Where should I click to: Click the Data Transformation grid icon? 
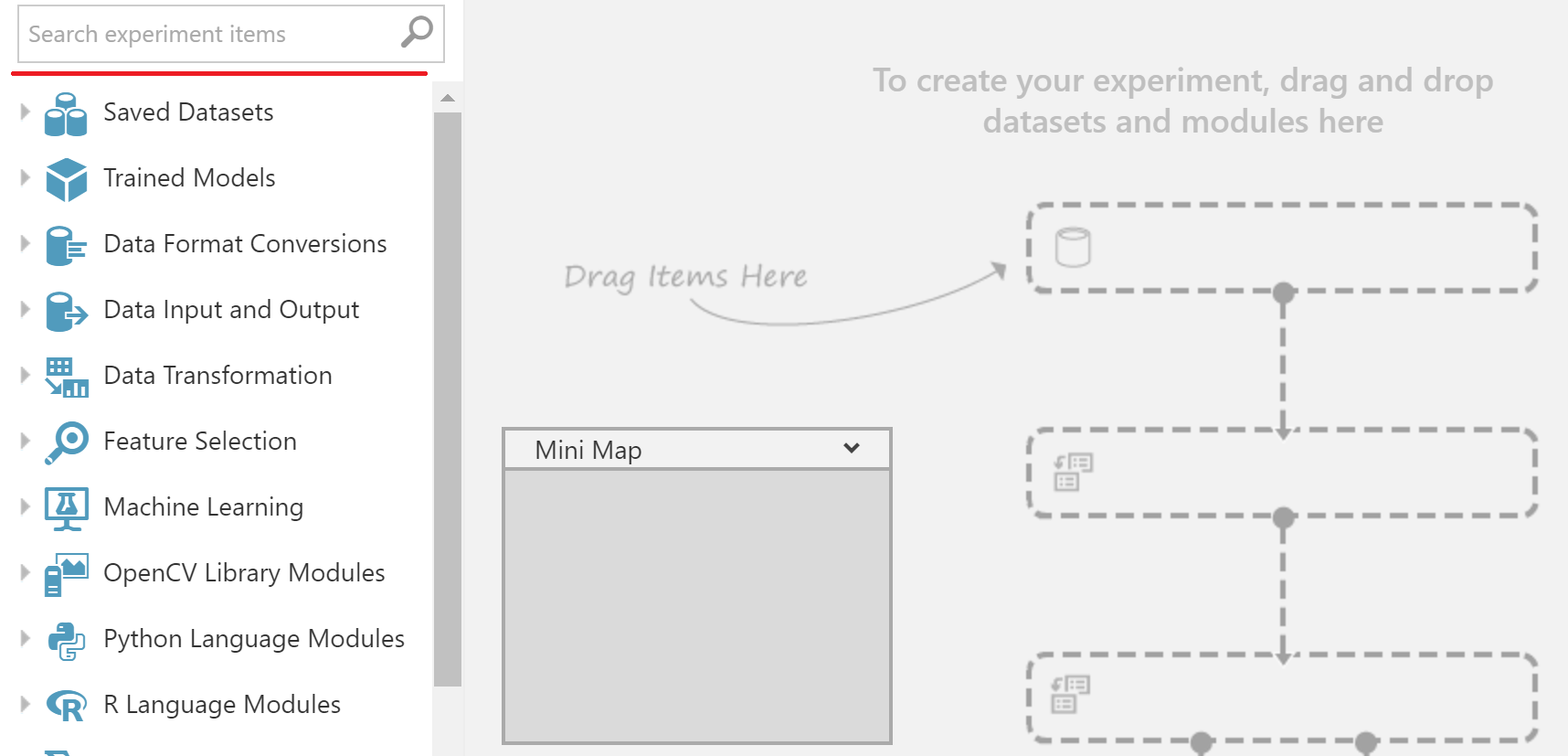tap(66, 377)
